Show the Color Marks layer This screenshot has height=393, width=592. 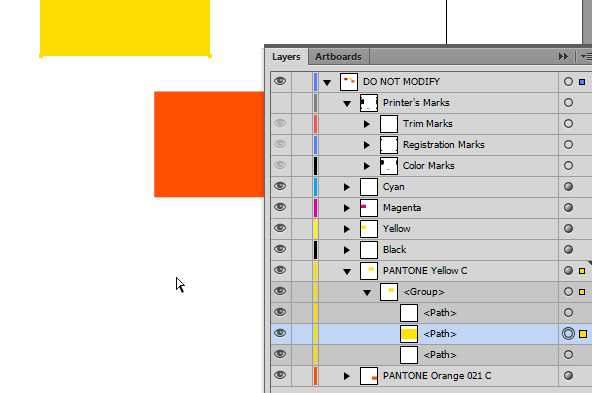(x=280, y=165)
